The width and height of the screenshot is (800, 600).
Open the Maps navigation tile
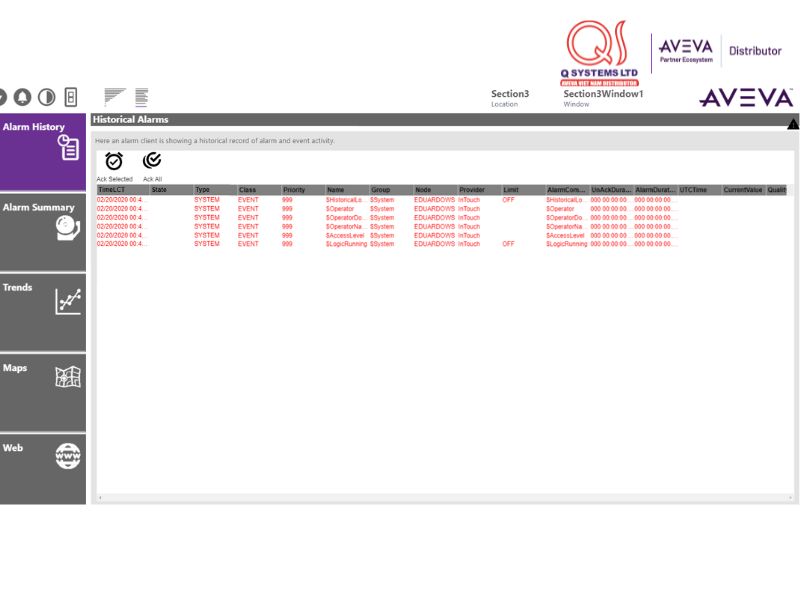tap(43, 390)
